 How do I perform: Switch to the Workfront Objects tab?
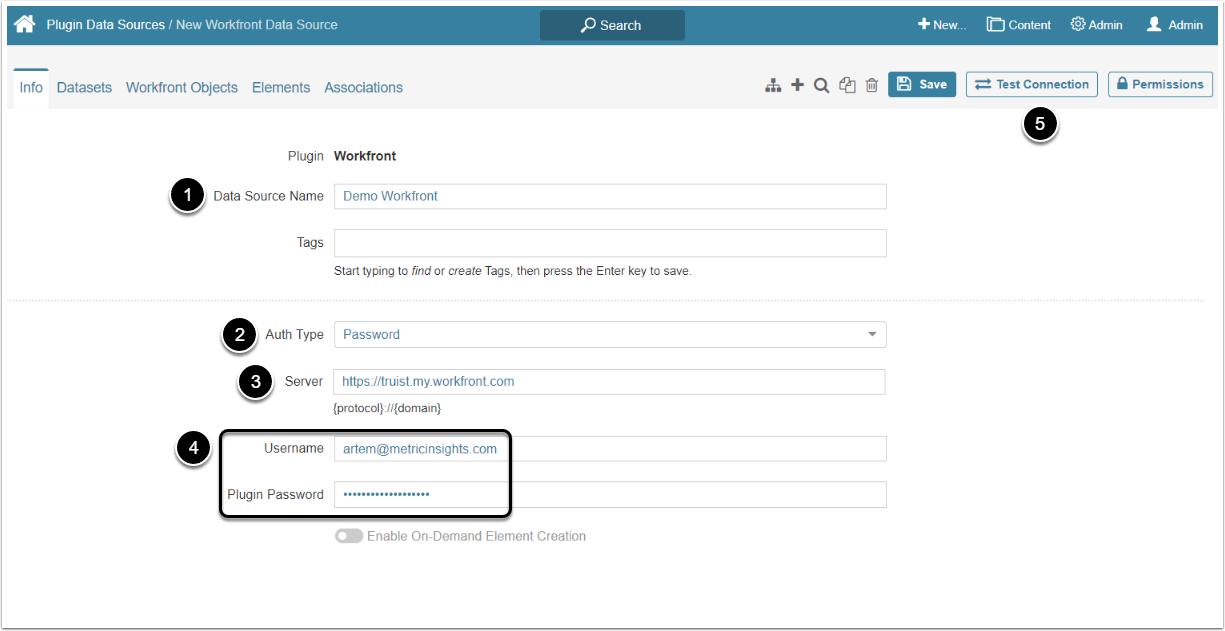coord(182,88)
